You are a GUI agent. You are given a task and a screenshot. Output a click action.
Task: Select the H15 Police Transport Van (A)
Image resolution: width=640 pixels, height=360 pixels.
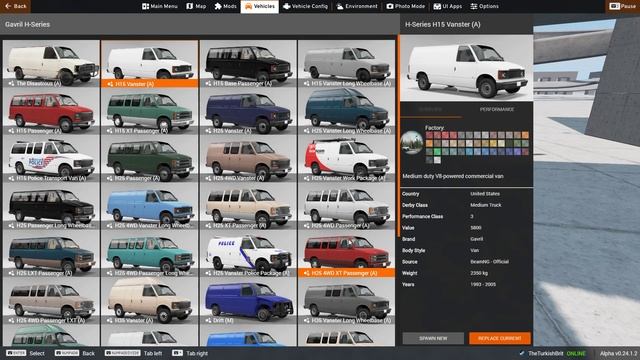51,158
